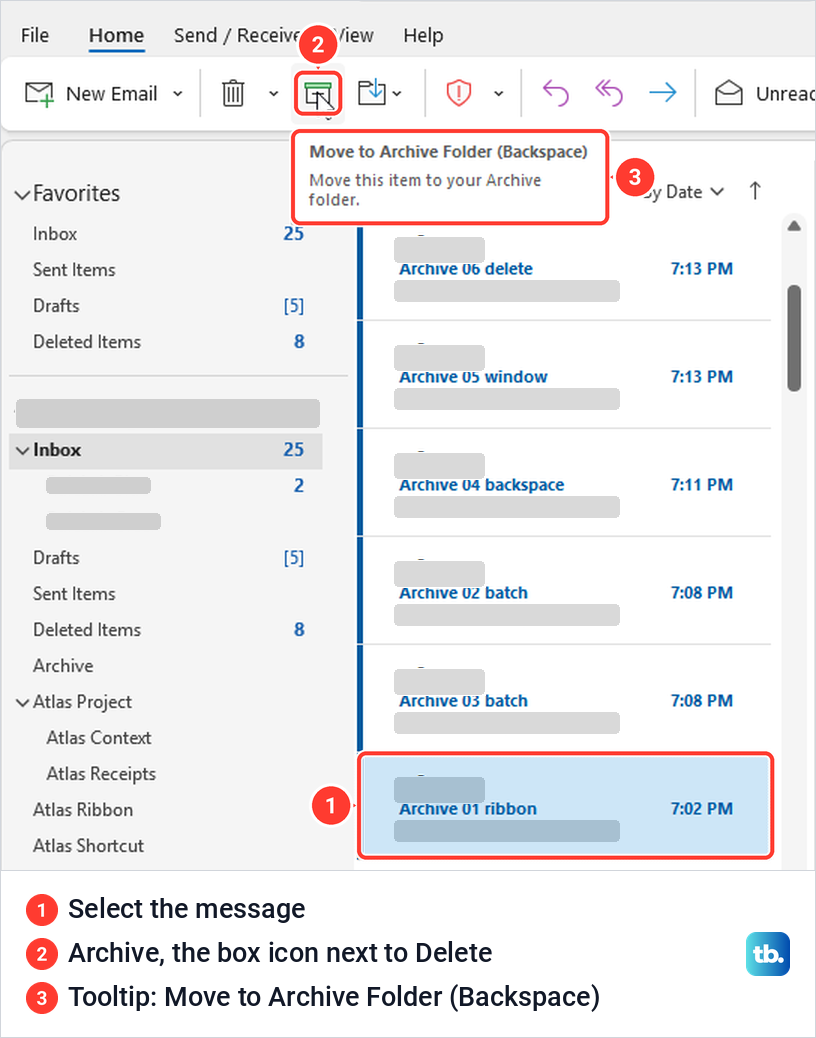Collapse the account Inbox folder chevron

pyautogui.click(x=23, y=451)
